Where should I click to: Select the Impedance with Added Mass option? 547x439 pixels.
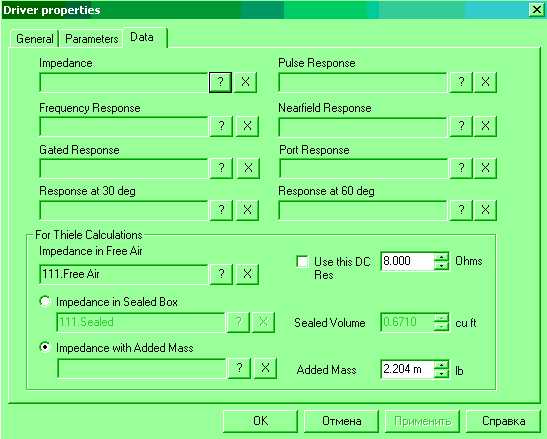pyautogui.click(x=45, y=347)
